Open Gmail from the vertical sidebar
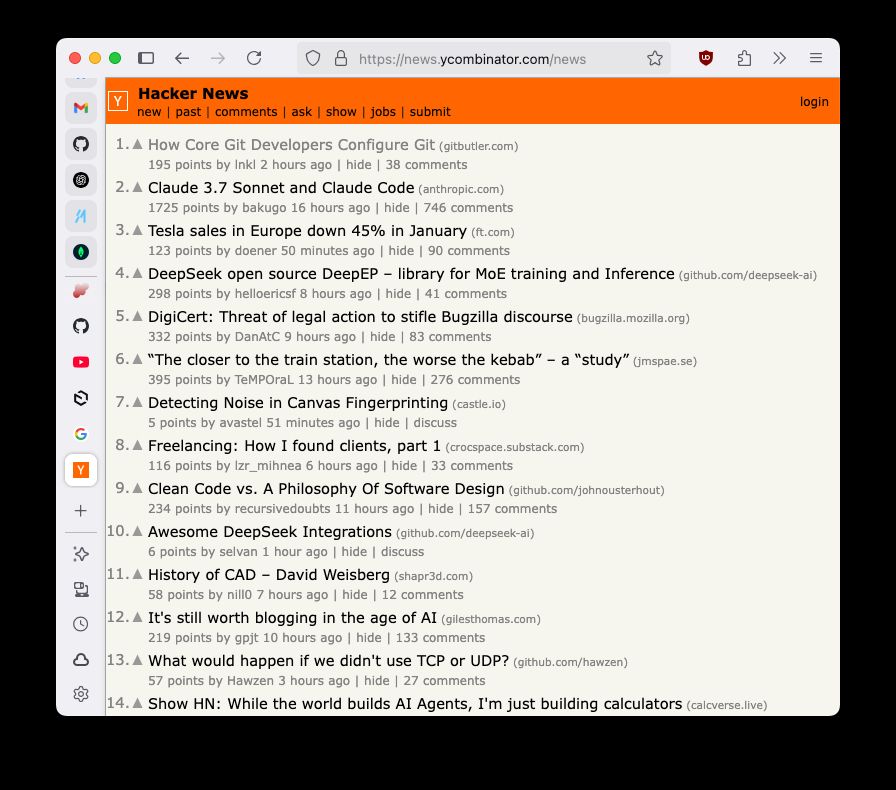Image resolution: width=896 pixels, height=790 pixels. click(x=80, y=107)
